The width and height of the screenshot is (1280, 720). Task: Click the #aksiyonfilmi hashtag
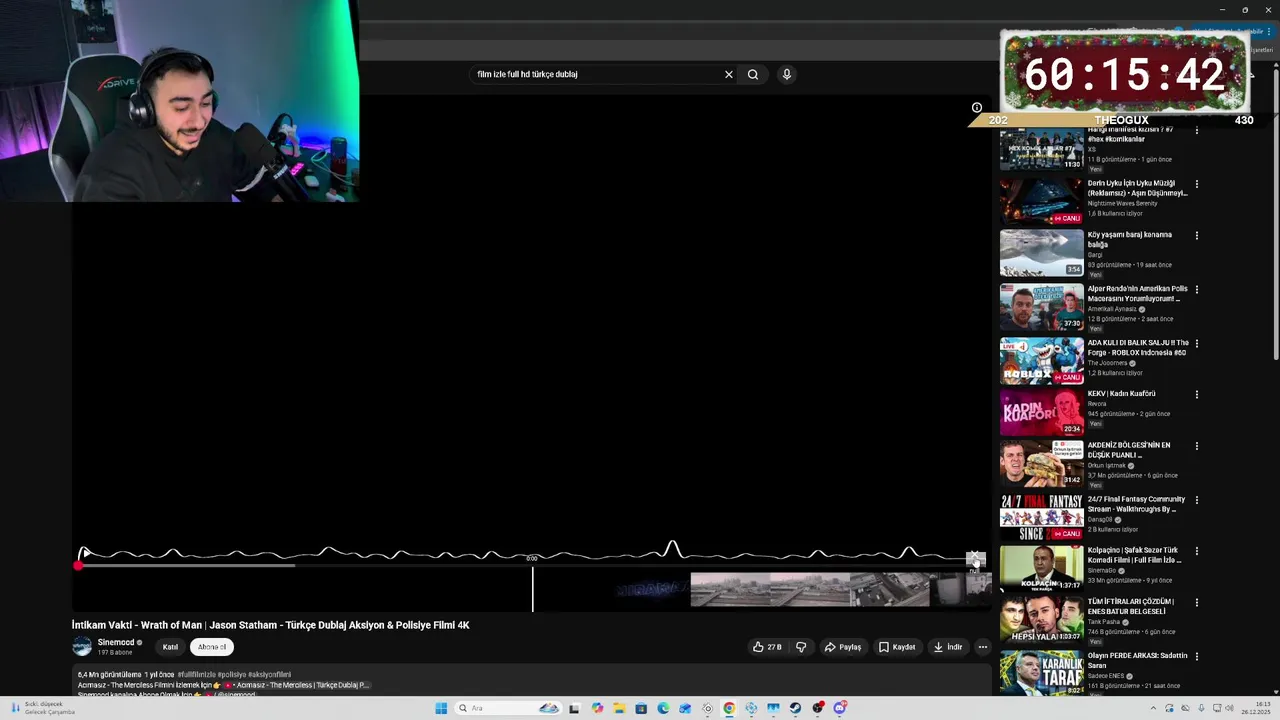[270, 675]
